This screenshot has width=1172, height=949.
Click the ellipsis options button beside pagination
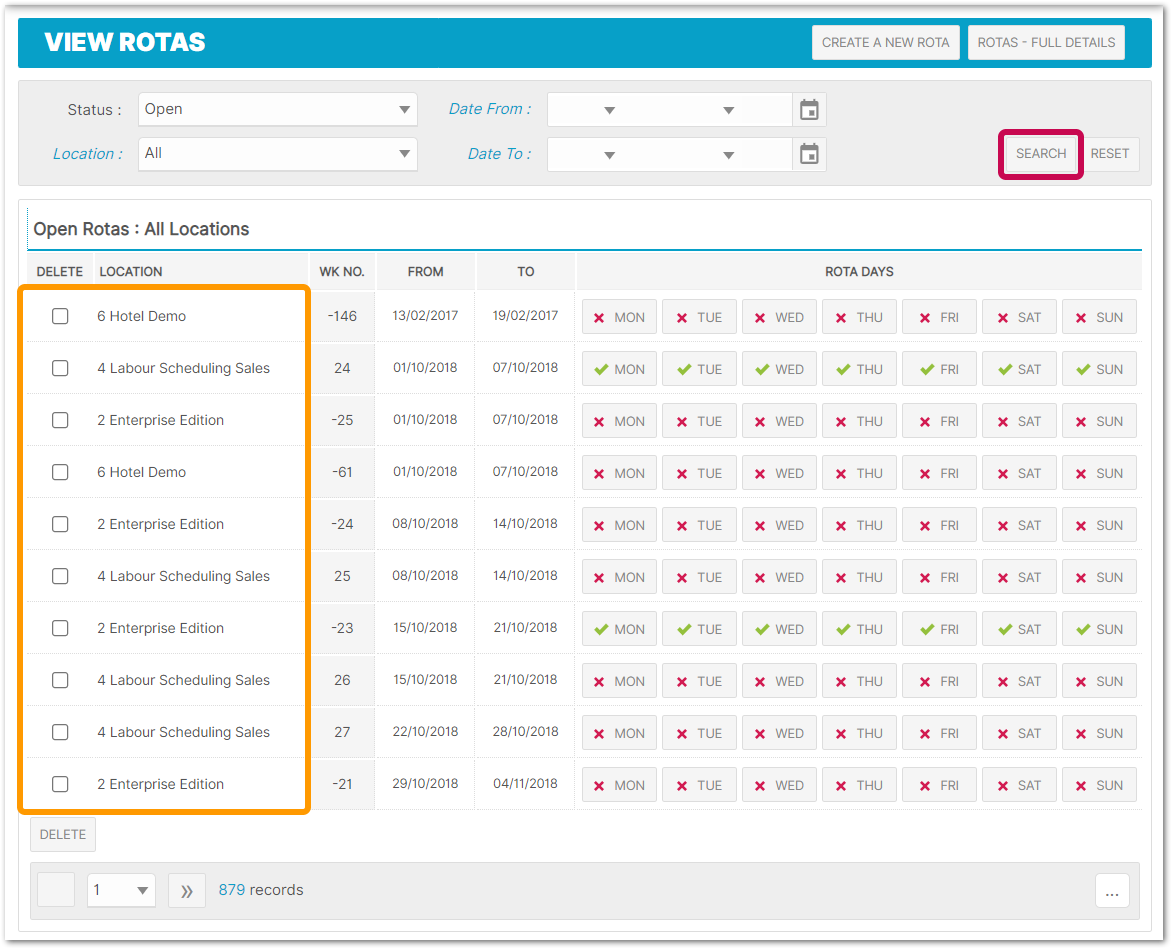click(x=1112, y=890)
